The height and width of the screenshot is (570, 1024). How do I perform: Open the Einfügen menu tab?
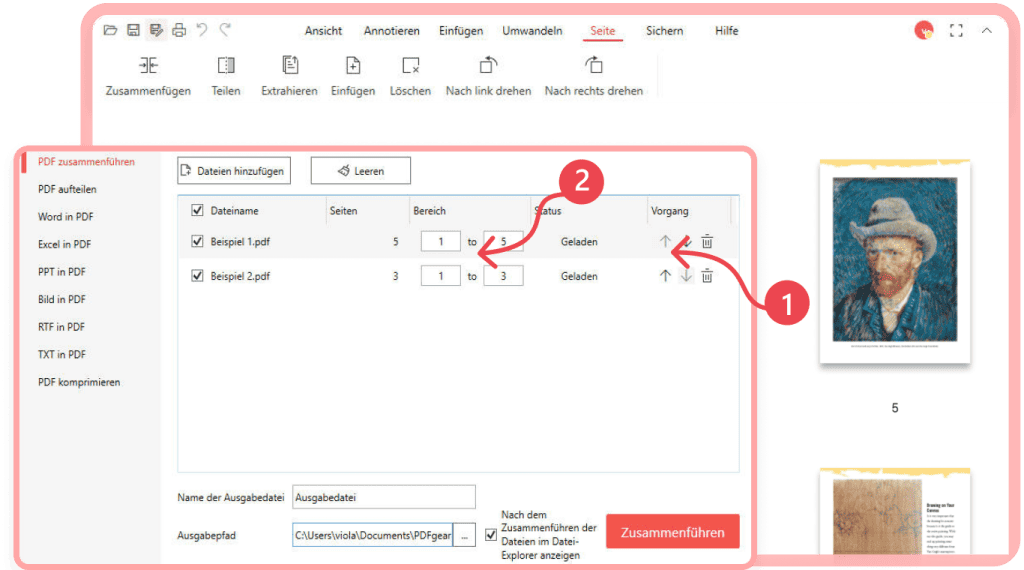click(x=461, y=31)
